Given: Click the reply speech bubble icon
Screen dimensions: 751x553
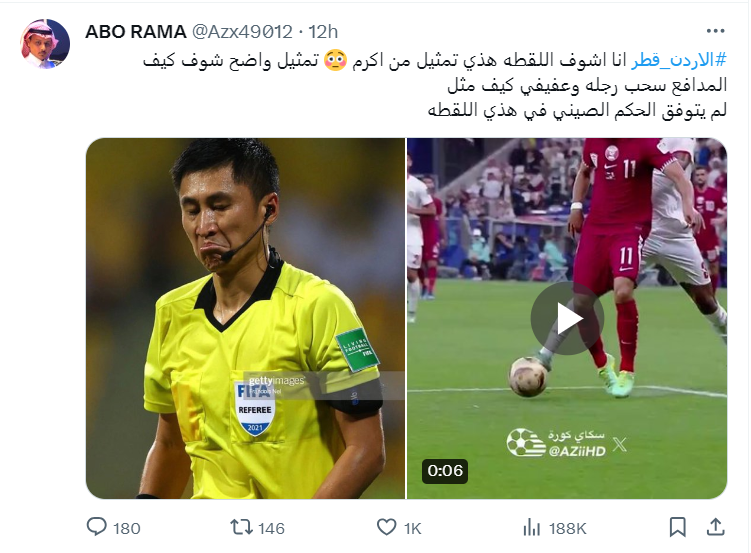Looking at the screenshot, I should [x=96, y=527].
